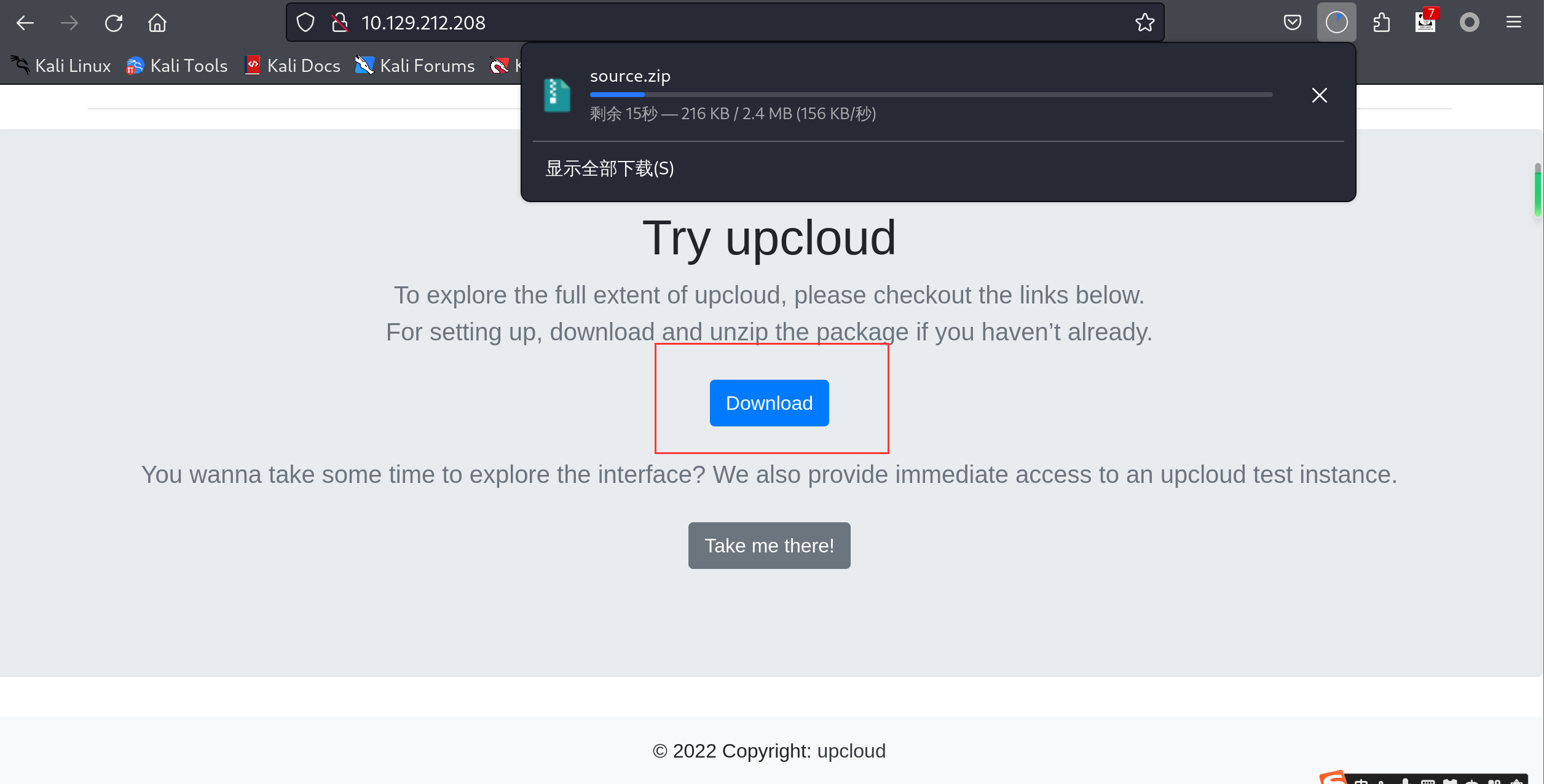
Task: Click the insecure connection padlock icon
Action: pyautogui.click(x=339, y=23)
